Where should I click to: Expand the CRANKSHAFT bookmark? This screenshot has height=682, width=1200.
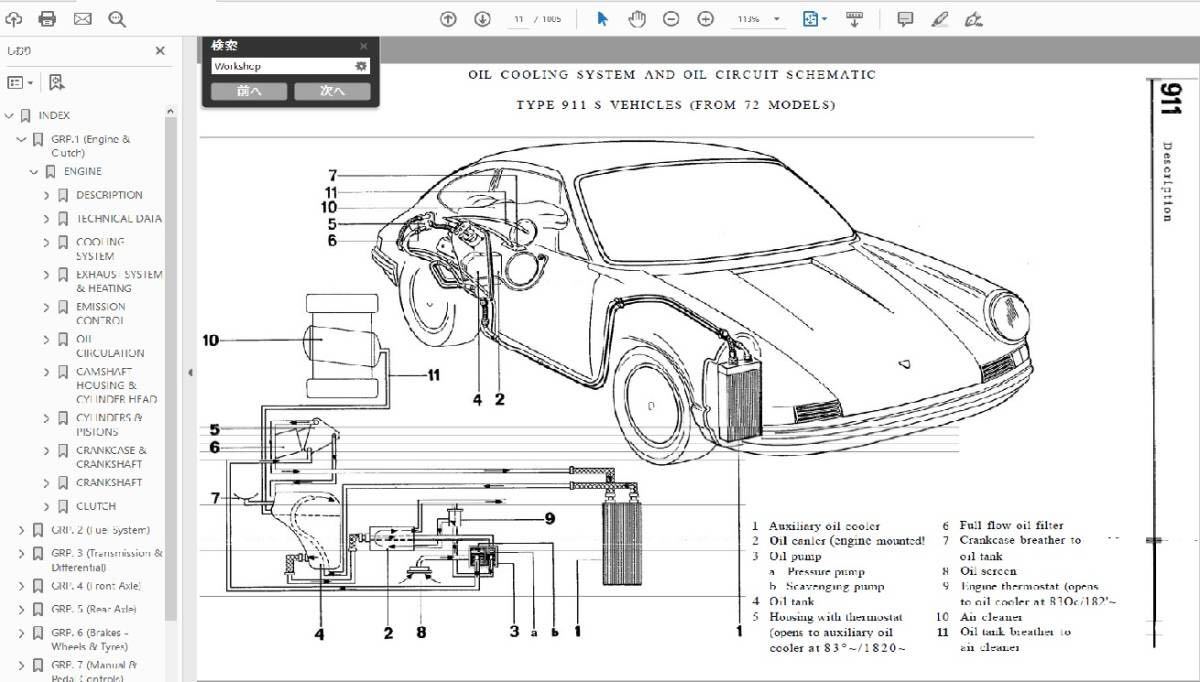pos(46,482)
